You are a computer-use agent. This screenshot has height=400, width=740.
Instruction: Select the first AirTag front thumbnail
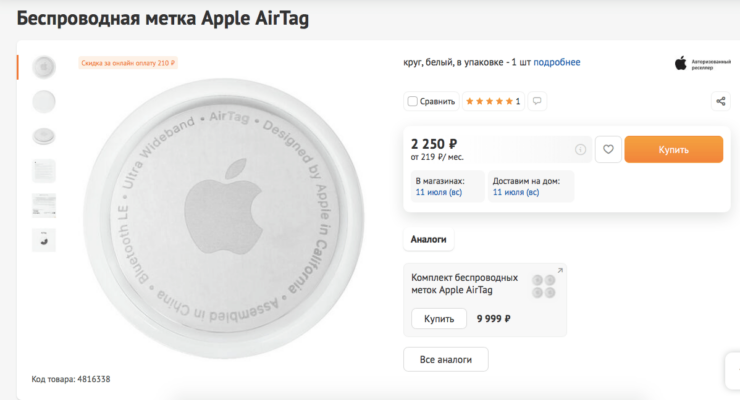[x=44, y=67]
